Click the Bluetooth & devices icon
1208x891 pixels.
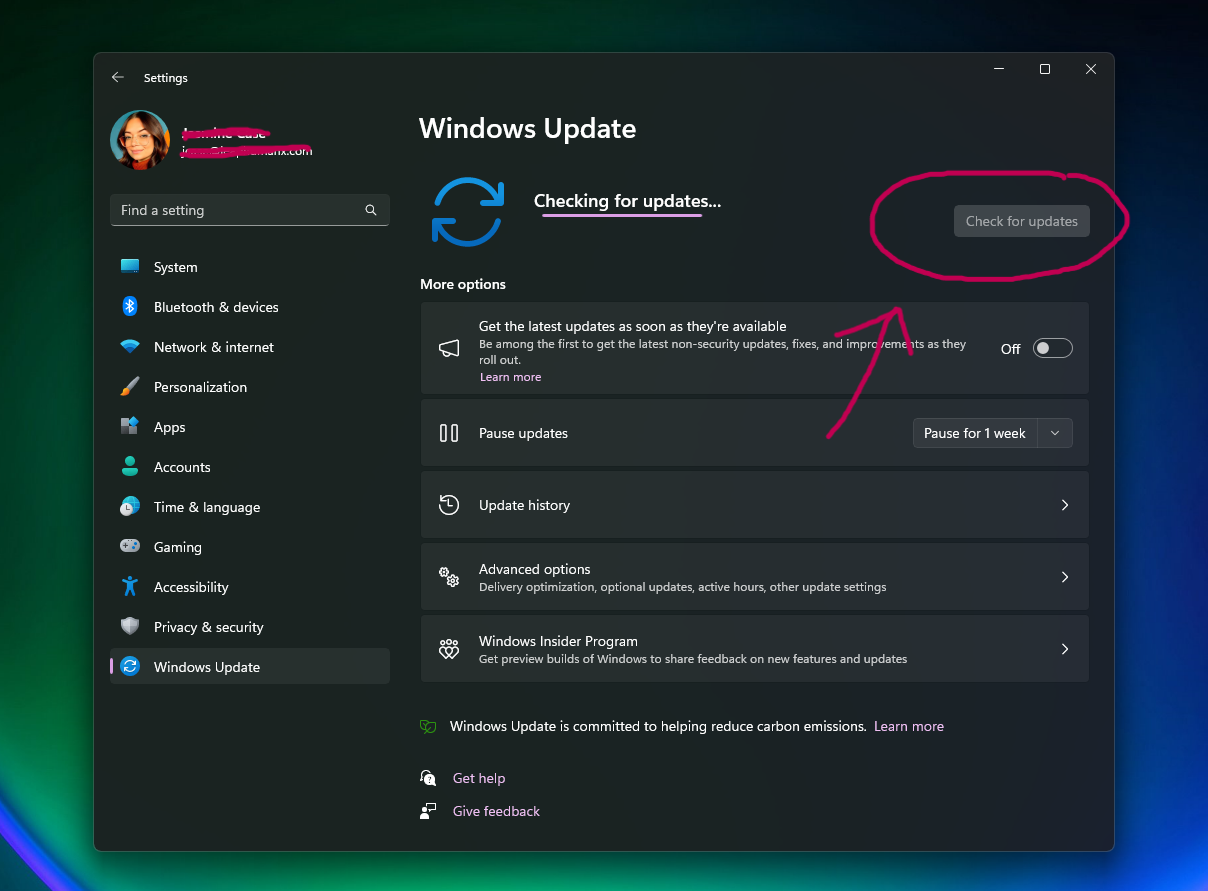point(130,307)
